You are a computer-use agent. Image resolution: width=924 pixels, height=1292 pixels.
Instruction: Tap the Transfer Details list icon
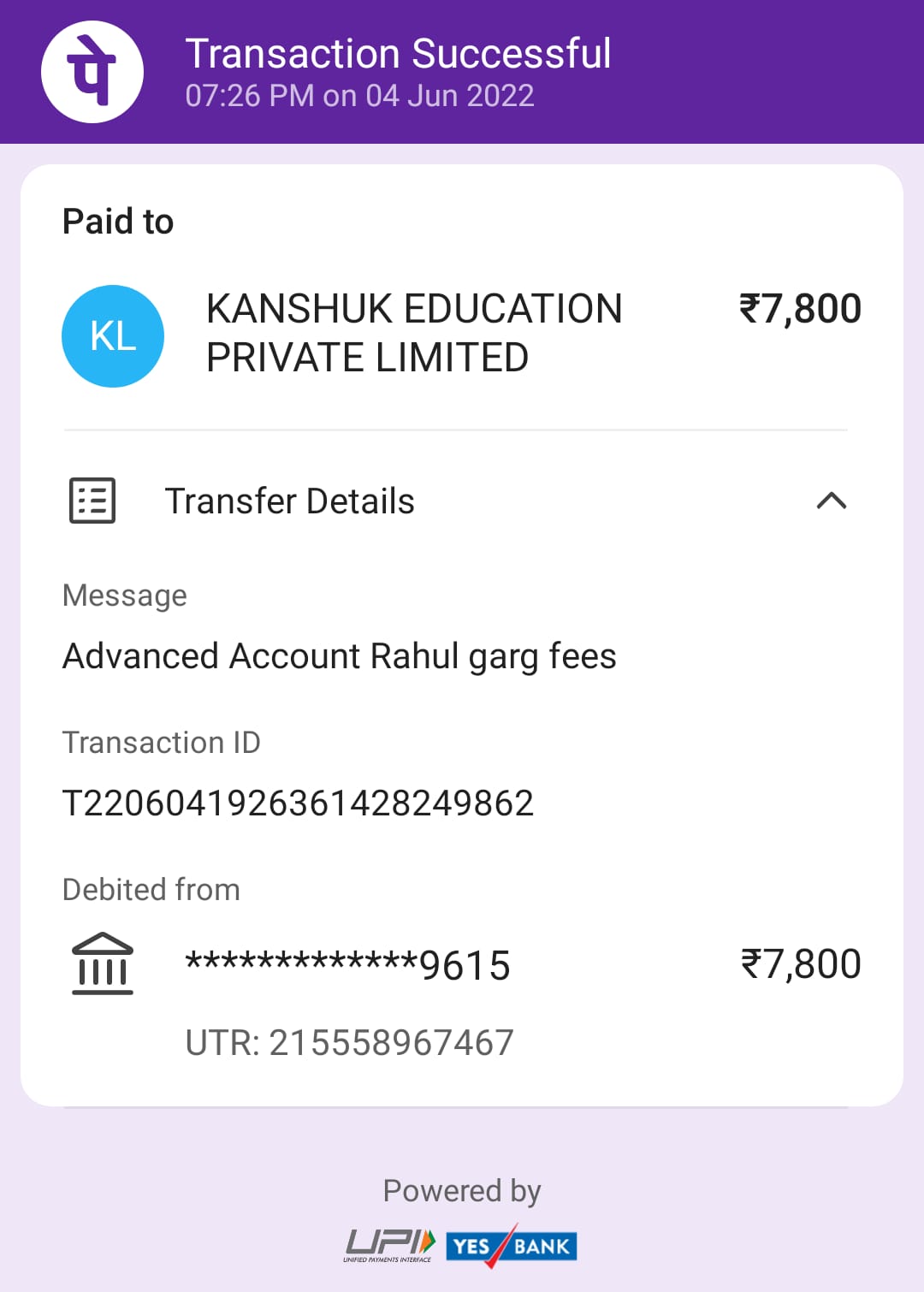[92, 501]
